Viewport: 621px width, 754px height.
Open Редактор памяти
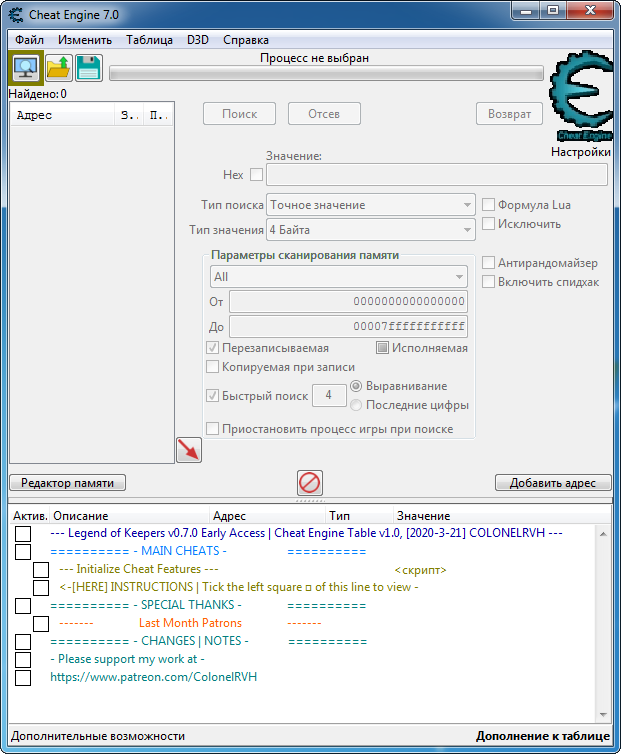pos(67,483)
